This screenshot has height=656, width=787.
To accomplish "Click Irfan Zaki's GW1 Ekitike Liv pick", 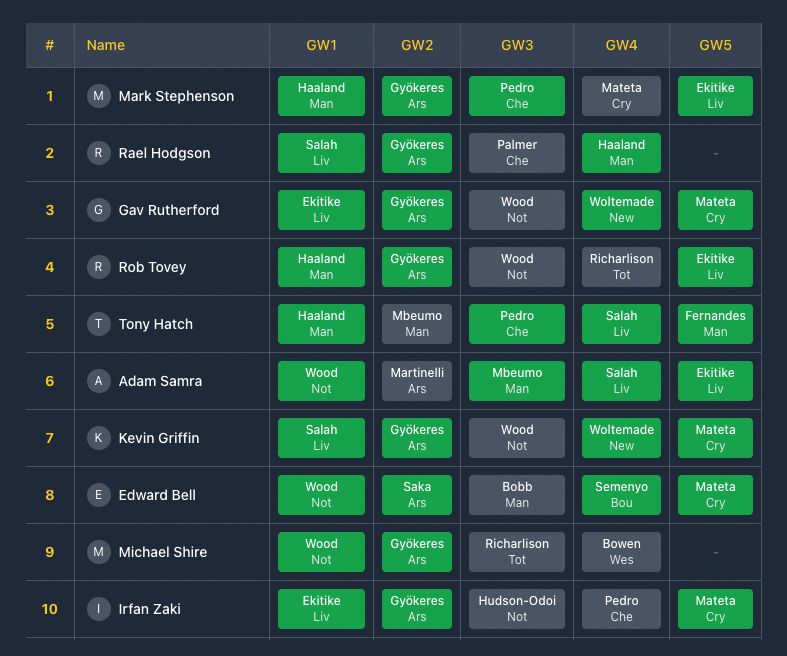I will tap(321, 609).
